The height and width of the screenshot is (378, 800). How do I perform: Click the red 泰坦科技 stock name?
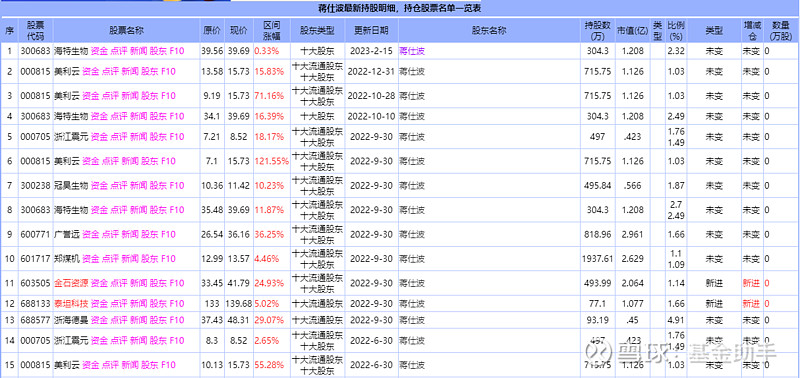point(71,304)
